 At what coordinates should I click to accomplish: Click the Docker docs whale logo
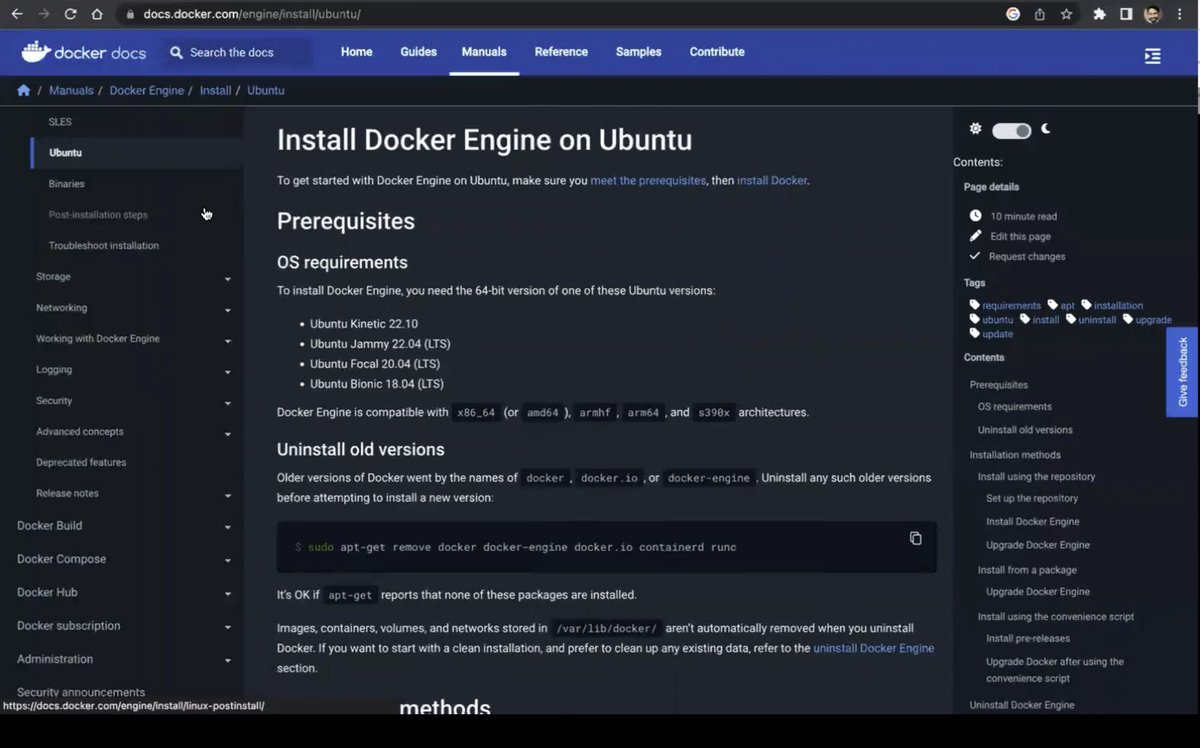pyautogui.click(x=37, y=51)
